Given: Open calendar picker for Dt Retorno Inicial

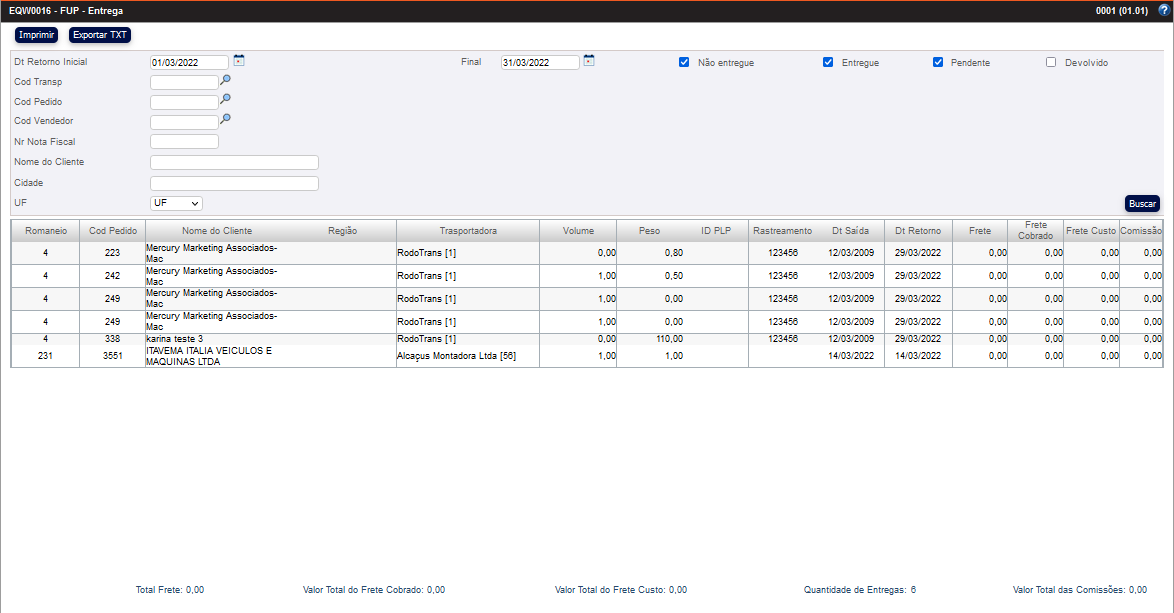Looking at the screenshot, I should pyautogui.click(x=239, y=61).
